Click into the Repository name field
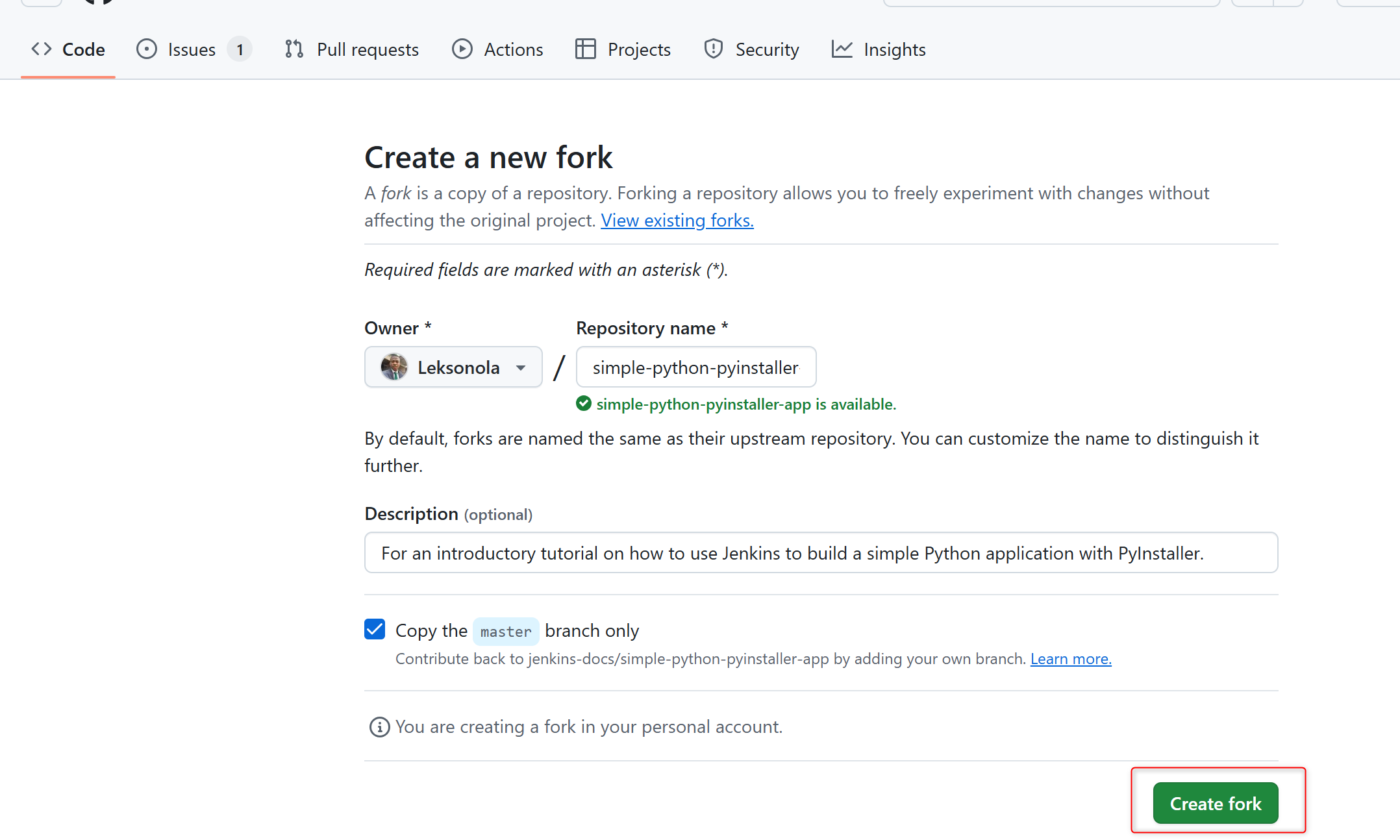This screenshot has height=840, width=1400. click(696, 367)
